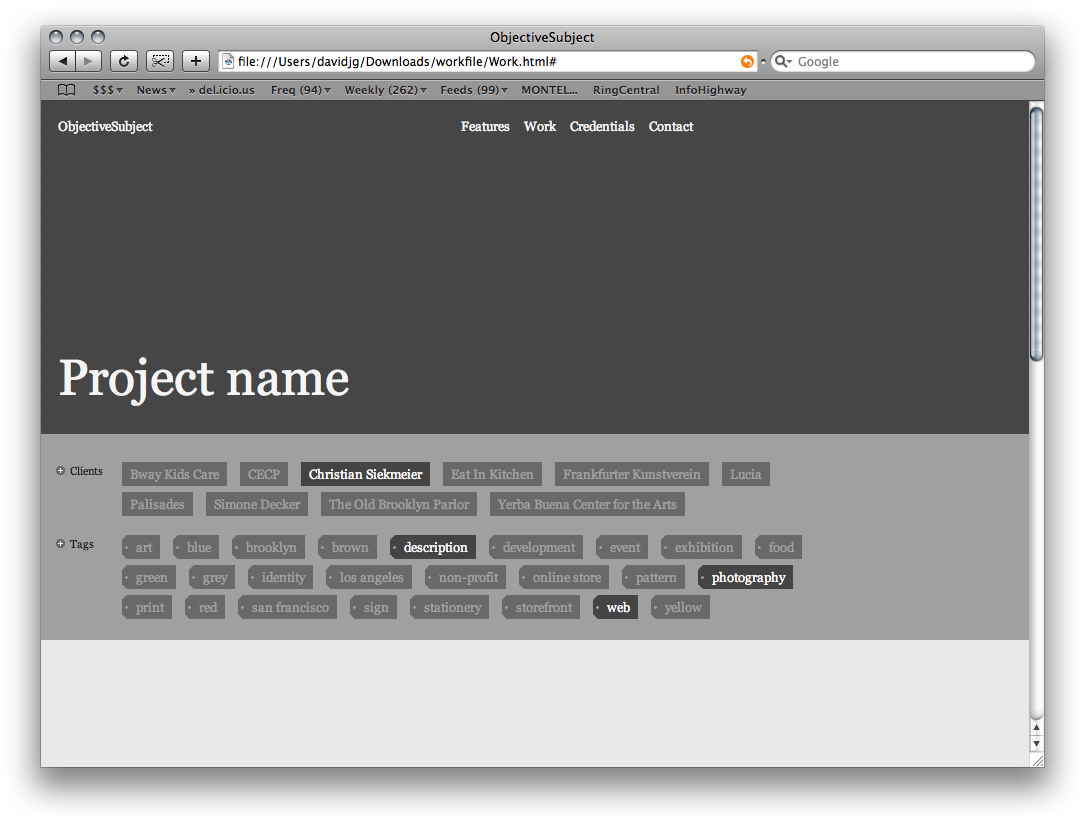The width and height of the screenshot is (1085, 823).
Task: Toggle the storefront tag
Action: (540, 607)
